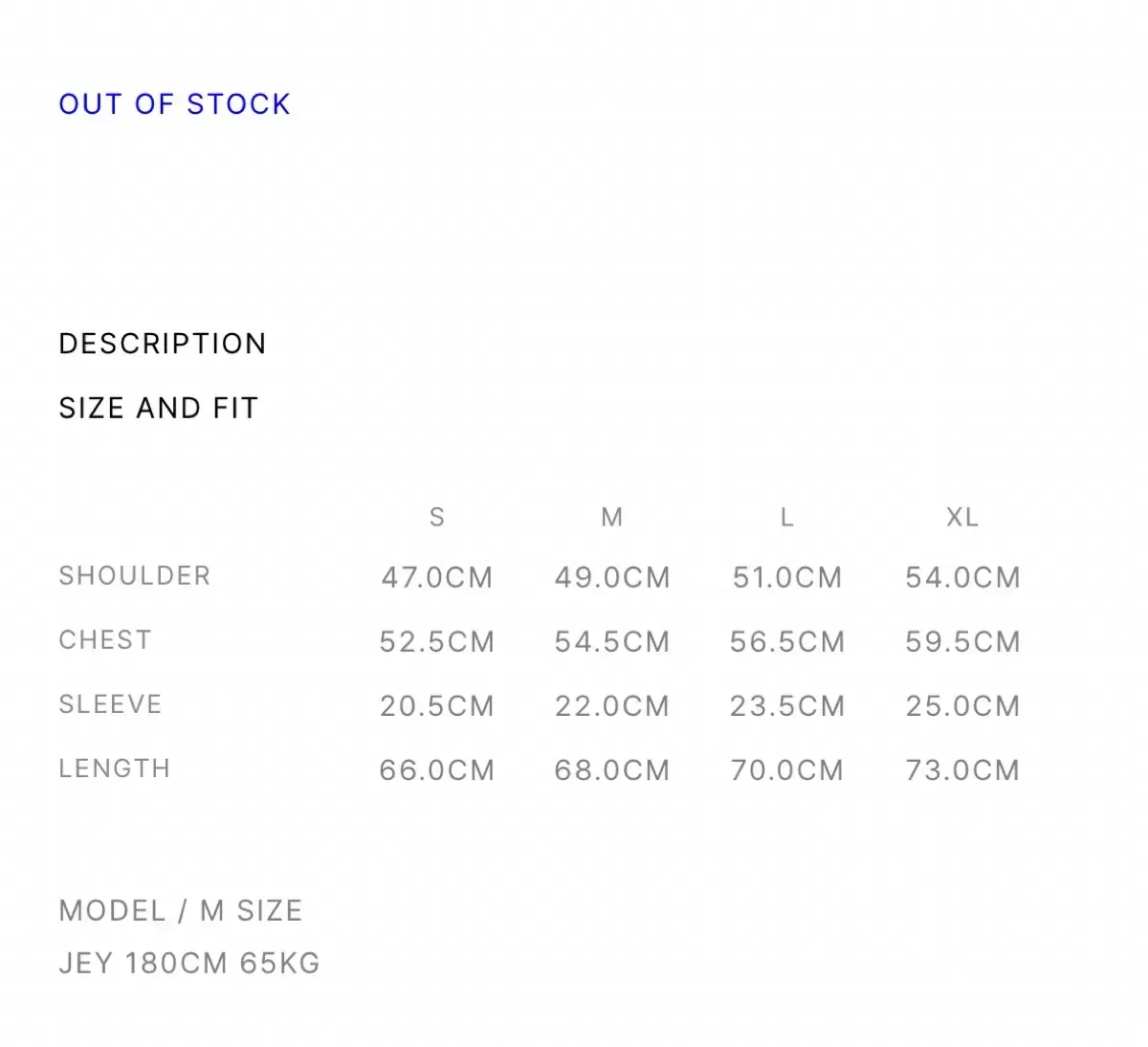Image resolution: width=1148 pixels, height=1047 pixels.
Task: Select the XL size column header
Action: pos(962,517)
